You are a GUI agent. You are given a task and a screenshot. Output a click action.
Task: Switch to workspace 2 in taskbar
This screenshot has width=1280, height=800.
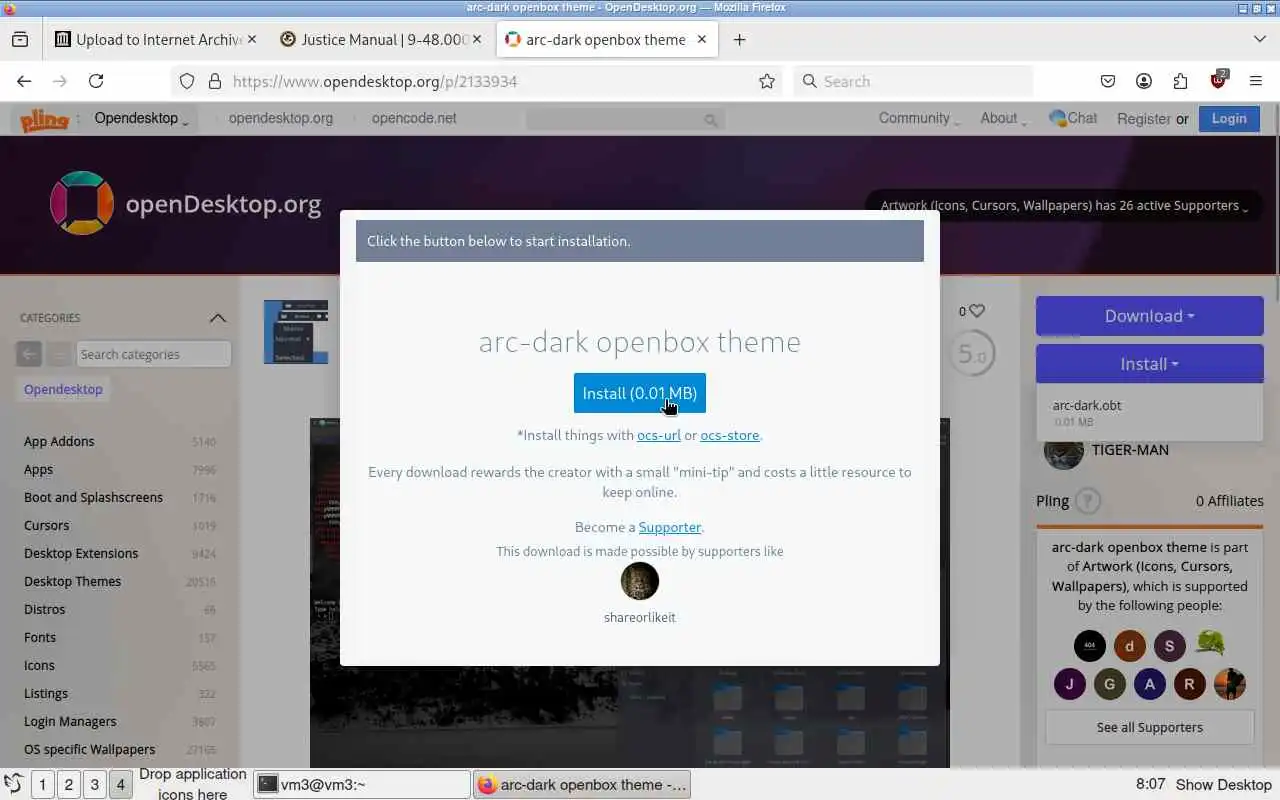point(69,785)
